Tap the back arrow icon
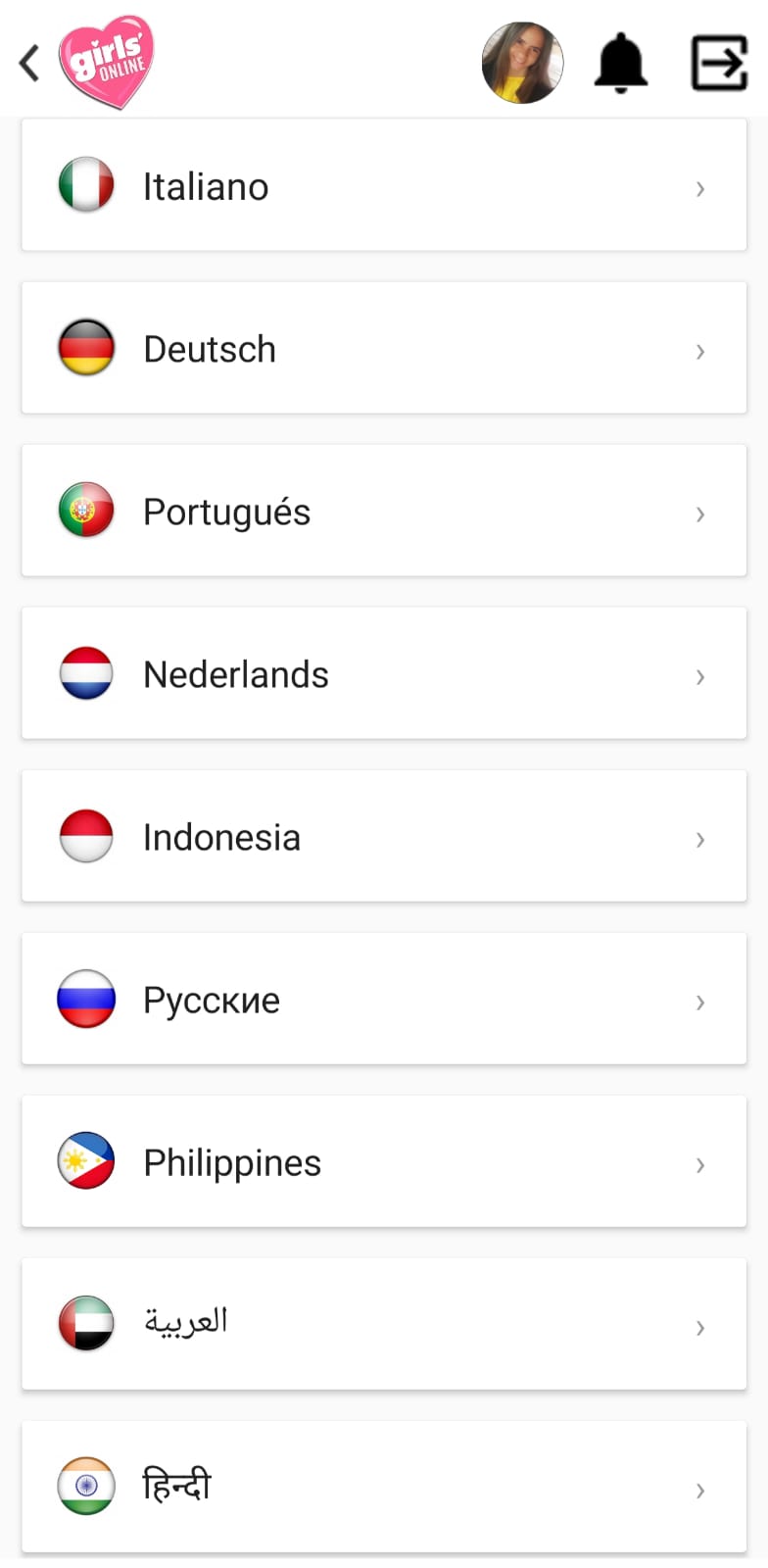Viewport: 768px width, 1568px height. pos(29,63)
